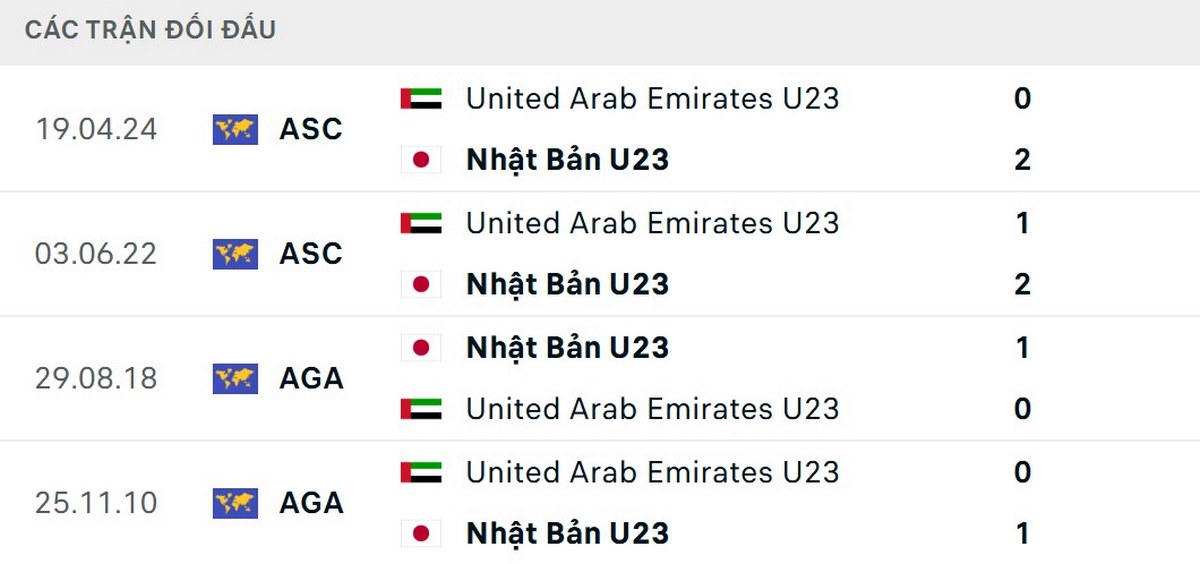The image size is (1200, 564).
Task: Click the "CÁC TRẬN ĐỐI ĐẦU" section header
Action: (150, 30)
